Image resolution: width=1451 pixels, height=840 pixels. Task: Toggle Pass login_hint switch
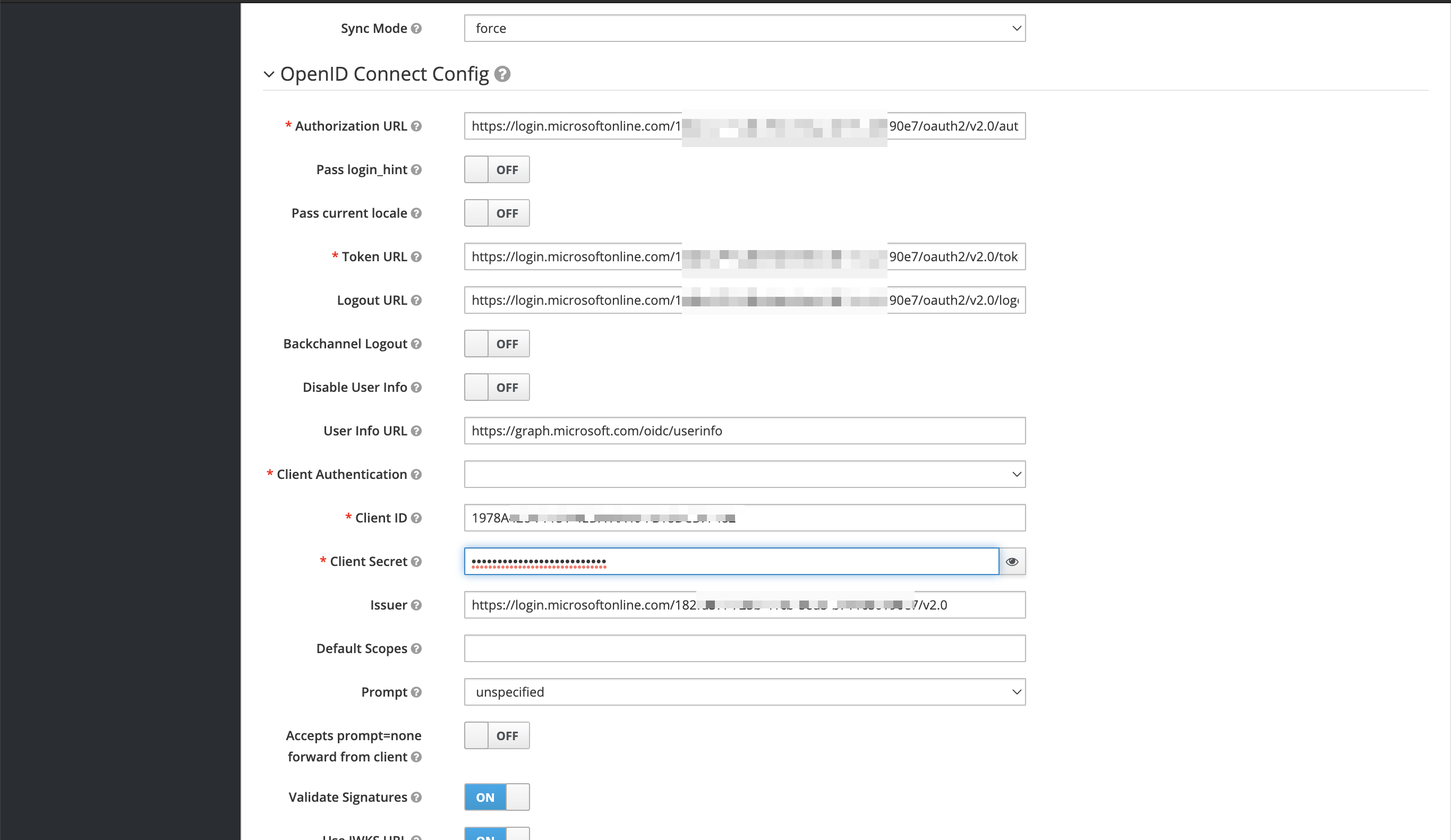(x=497, y=170)
